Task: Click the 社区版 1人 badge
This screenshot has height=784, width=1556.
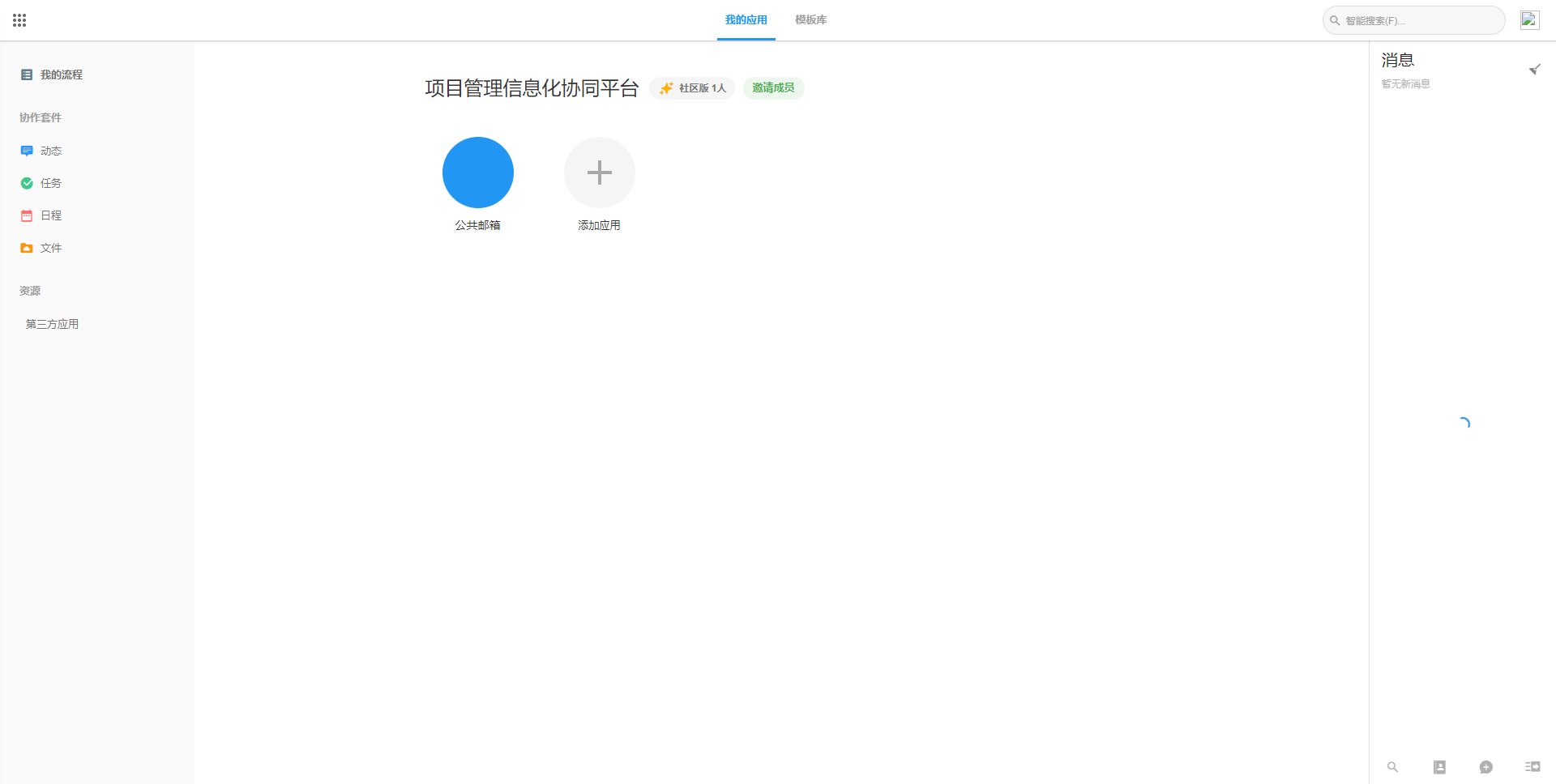Action: 692,88
